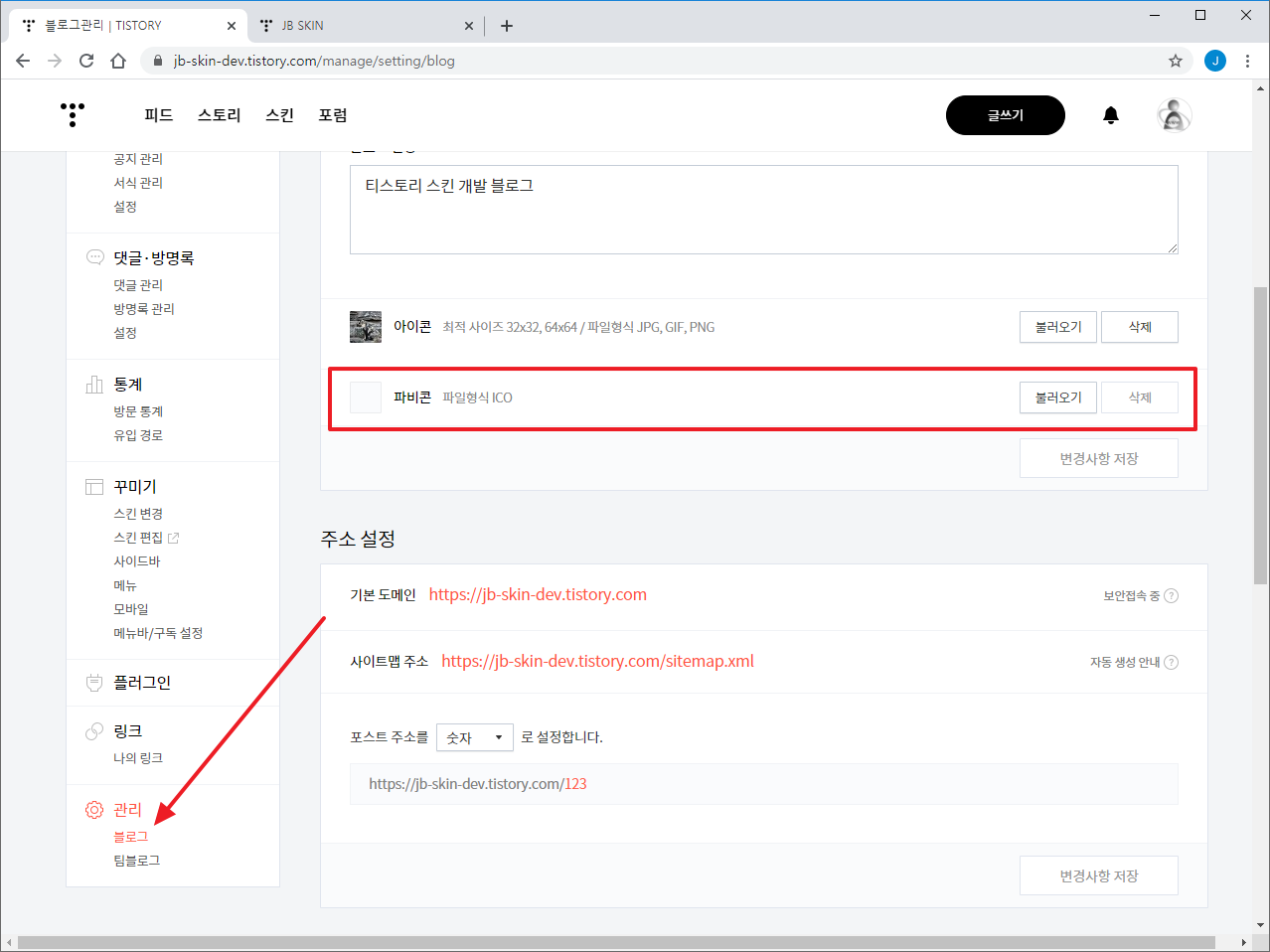1270x952 pixels.
Task: Click the 통계 chart icon
Action: [94, 385]
